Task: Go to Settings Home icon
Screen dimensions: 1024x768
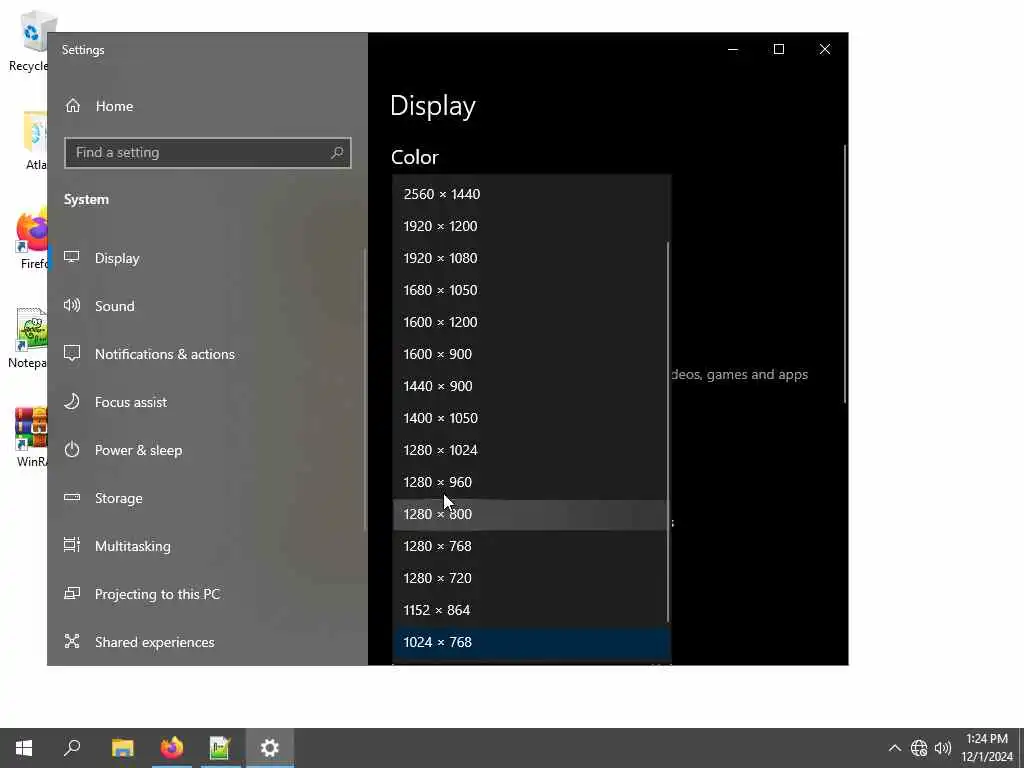Action: click(72, 106)
